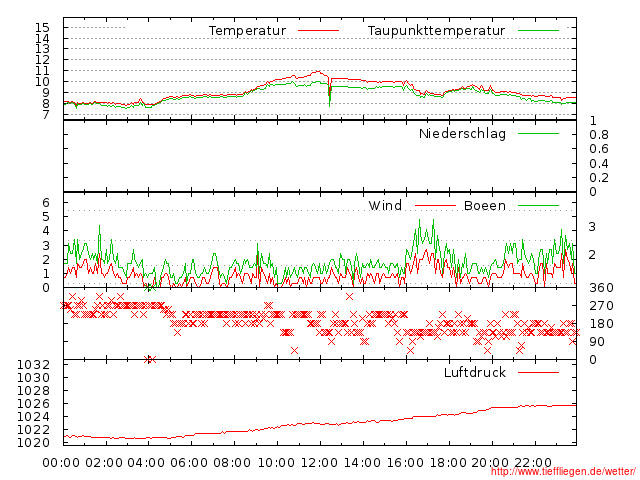Click the 6 wind speed axis value

tap(46, 202)
